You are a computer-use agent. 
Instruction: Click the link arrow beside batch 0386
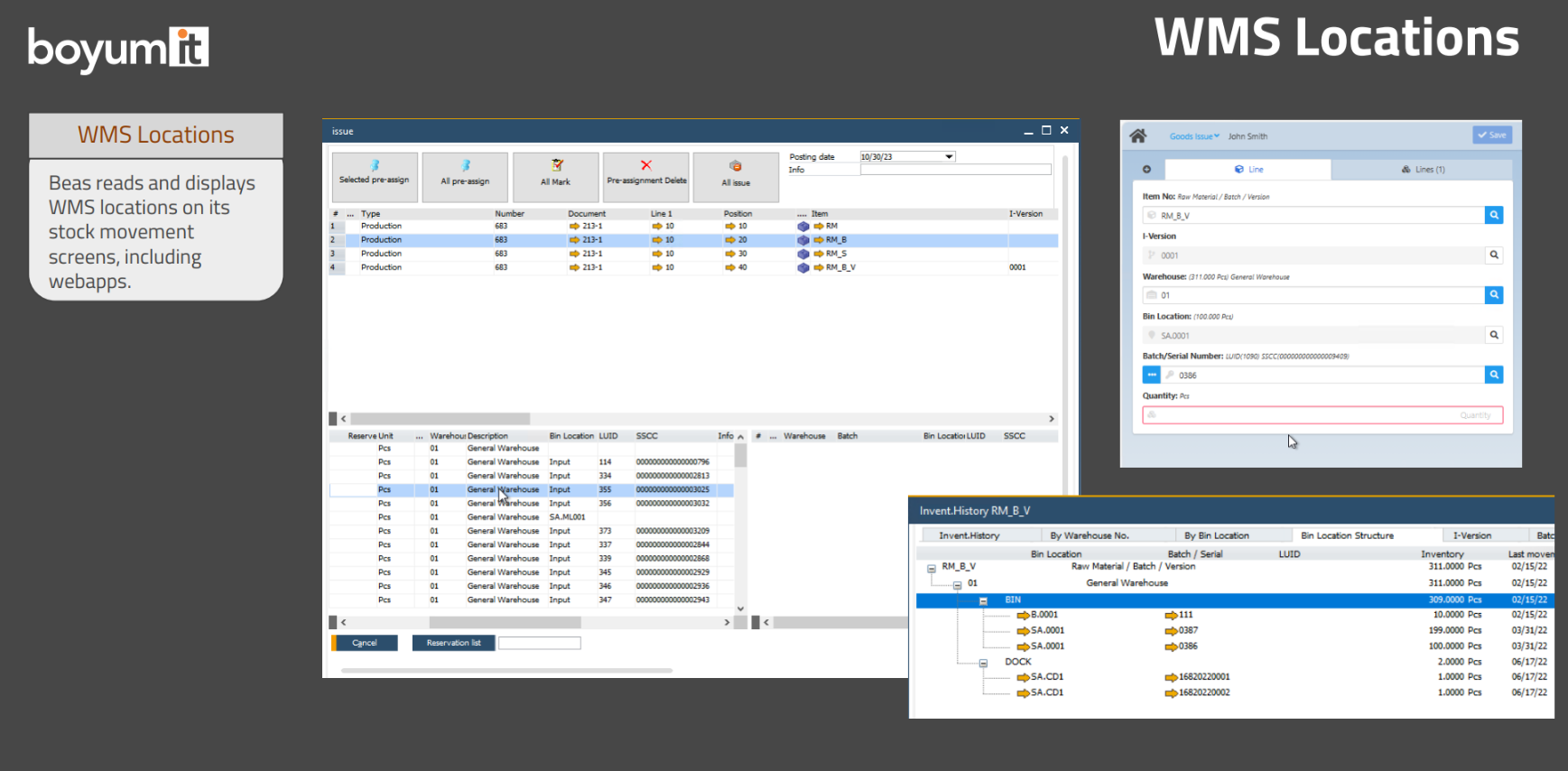(1171, 646)
